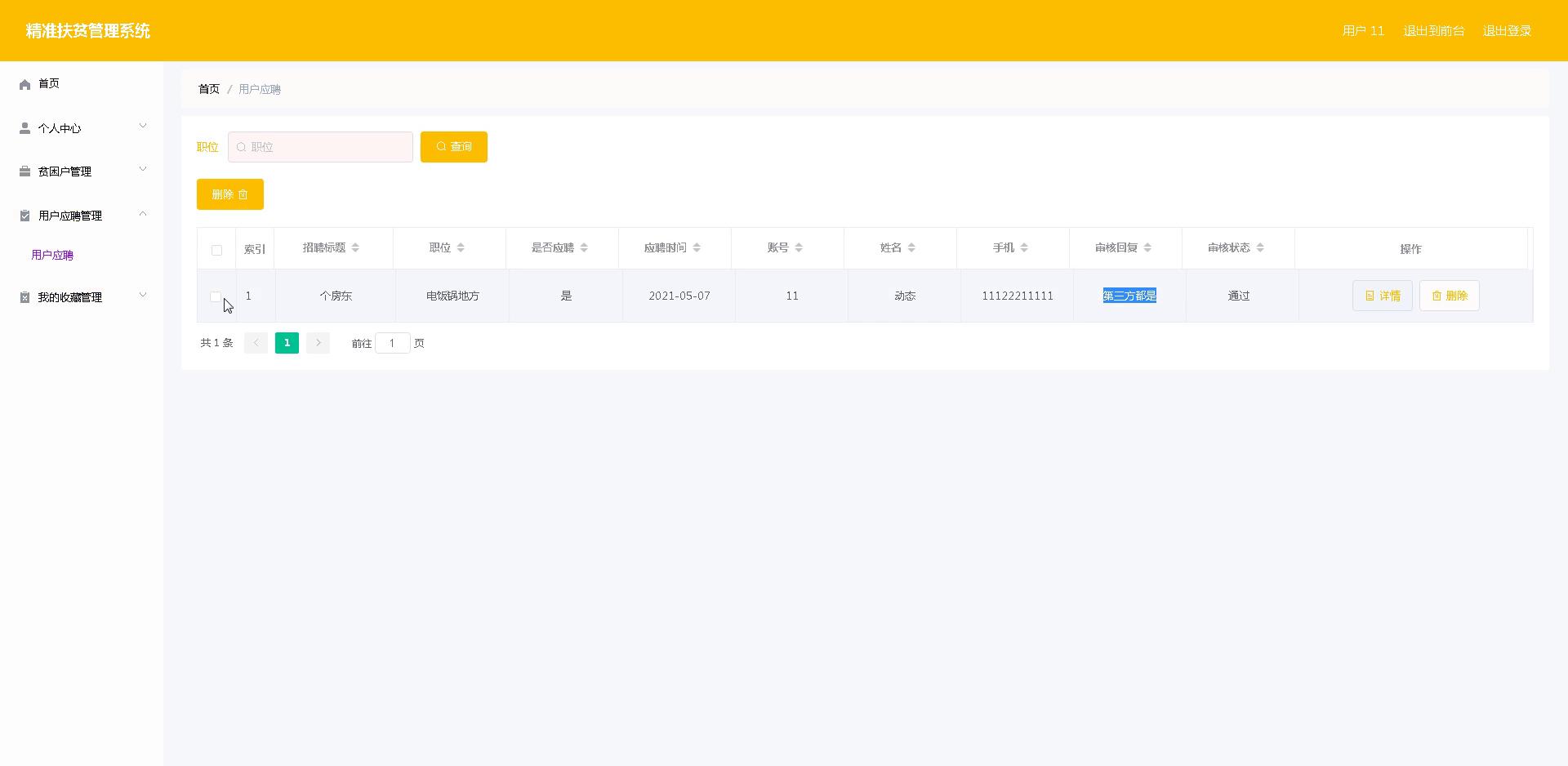Open the 用户应聘 submenu item

pyautogui.click(x=52, y=255)
